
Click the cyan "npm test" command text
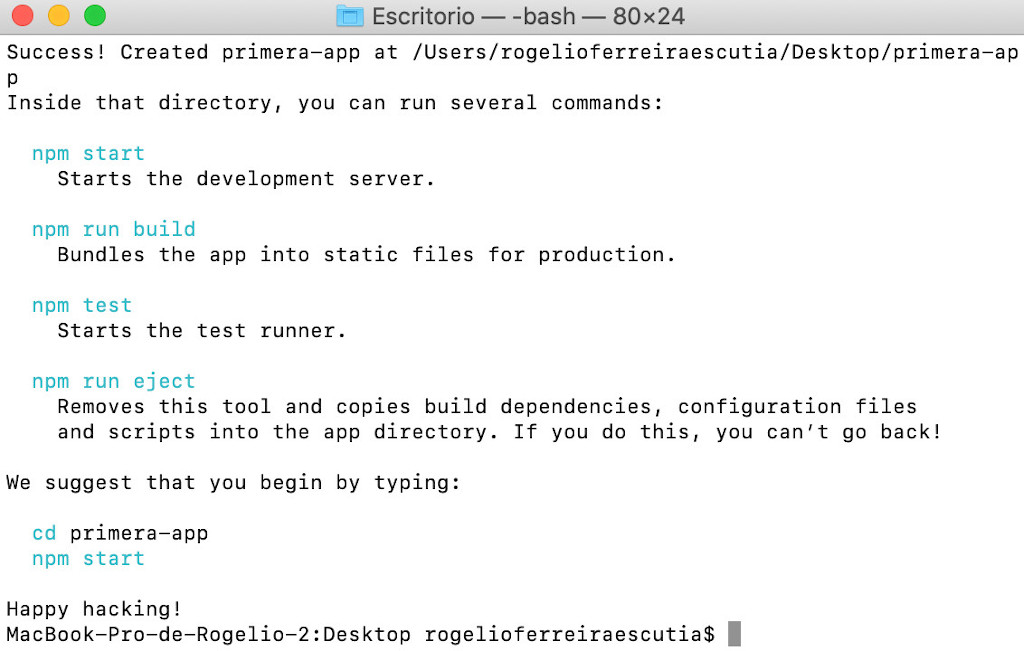(x=82, y=305)
